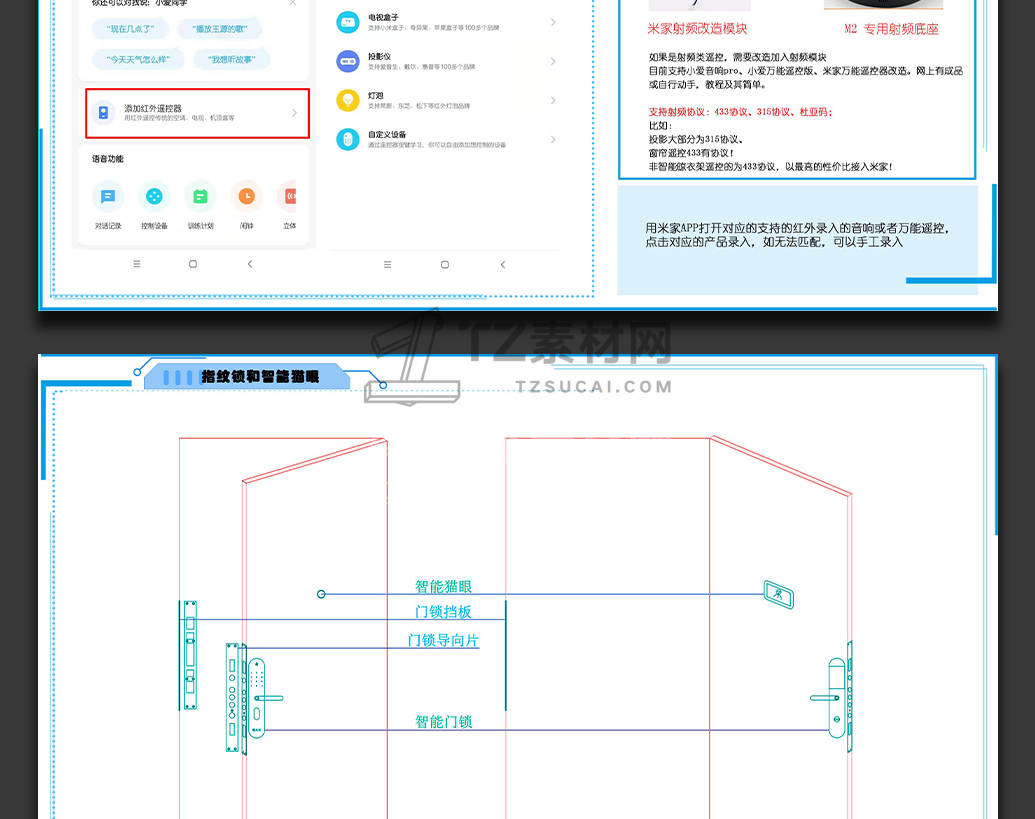Screen dimensions: 1035x819
Task: Tap the "播放王源的歌" suggestion chip
Action: [x=220, y=29]
